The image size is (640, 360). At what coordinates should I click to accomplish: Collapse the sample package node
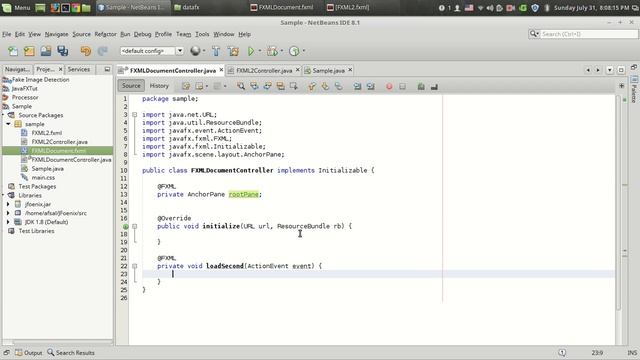tap(8, 124)
